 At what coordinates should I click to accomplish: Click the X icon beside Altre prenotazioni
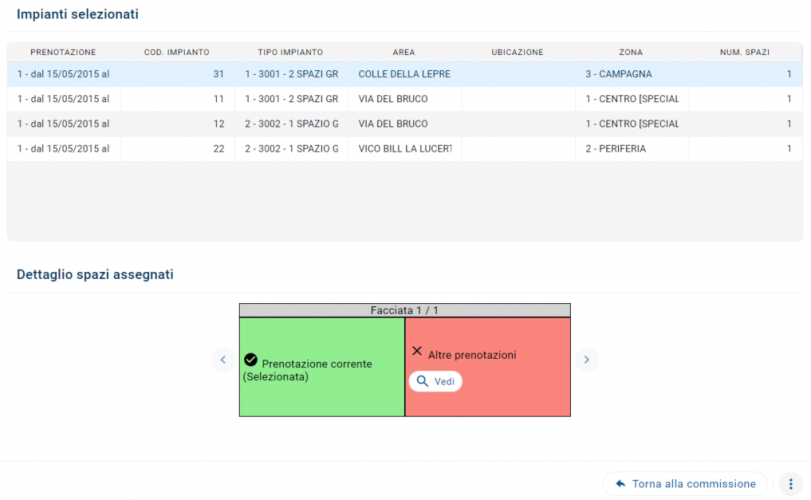tap(417, 352)
